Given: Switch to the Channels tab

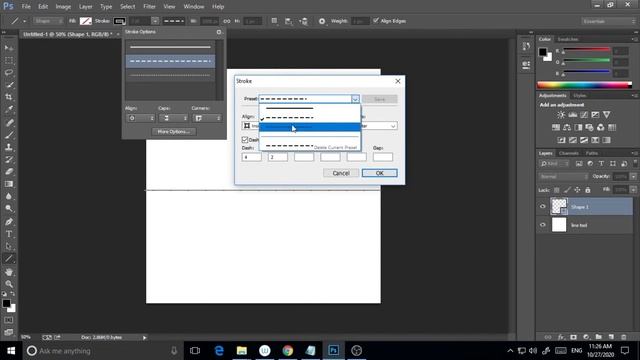Looking at the screenshot, I should click(x=569, y=153).
